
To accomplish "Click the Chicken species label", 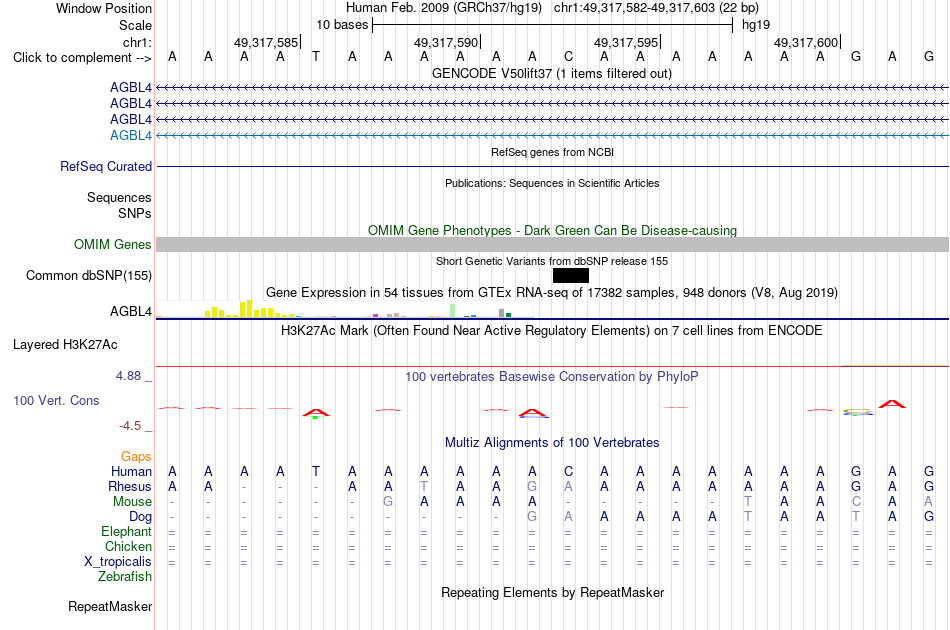I will click(128, 547).
